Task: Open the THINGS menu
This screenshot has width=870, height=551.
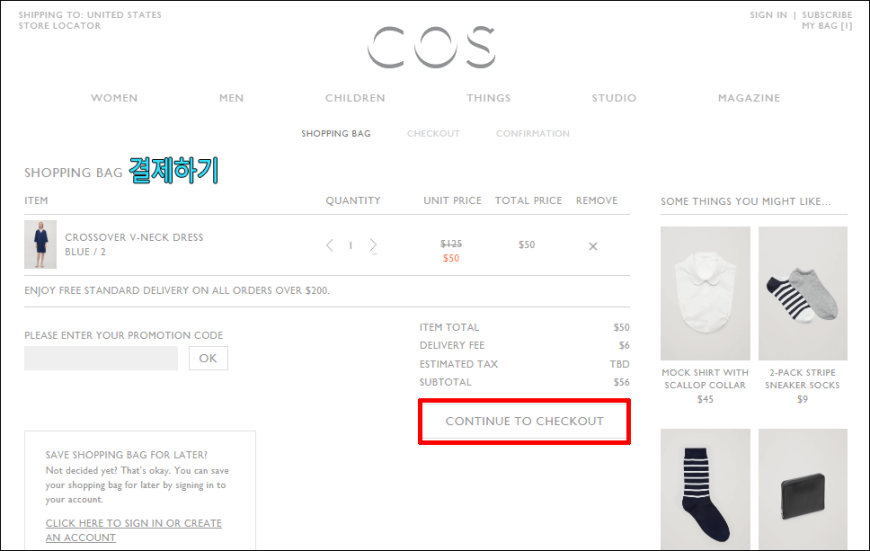Action: (x=488, y=98)
